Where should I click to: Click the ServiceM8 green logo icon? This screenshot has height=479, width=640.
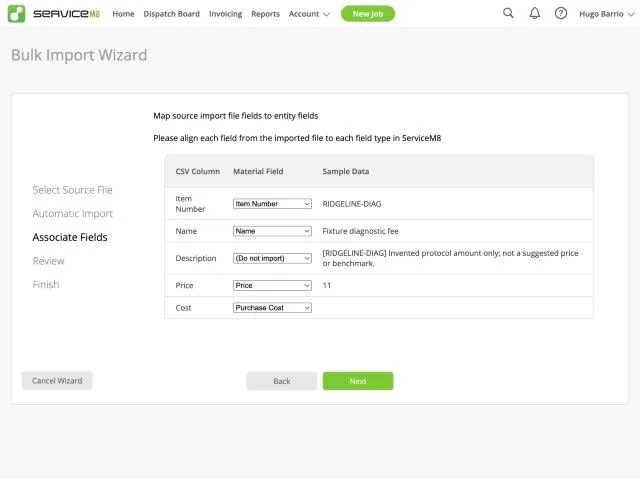tap(16, 14)
